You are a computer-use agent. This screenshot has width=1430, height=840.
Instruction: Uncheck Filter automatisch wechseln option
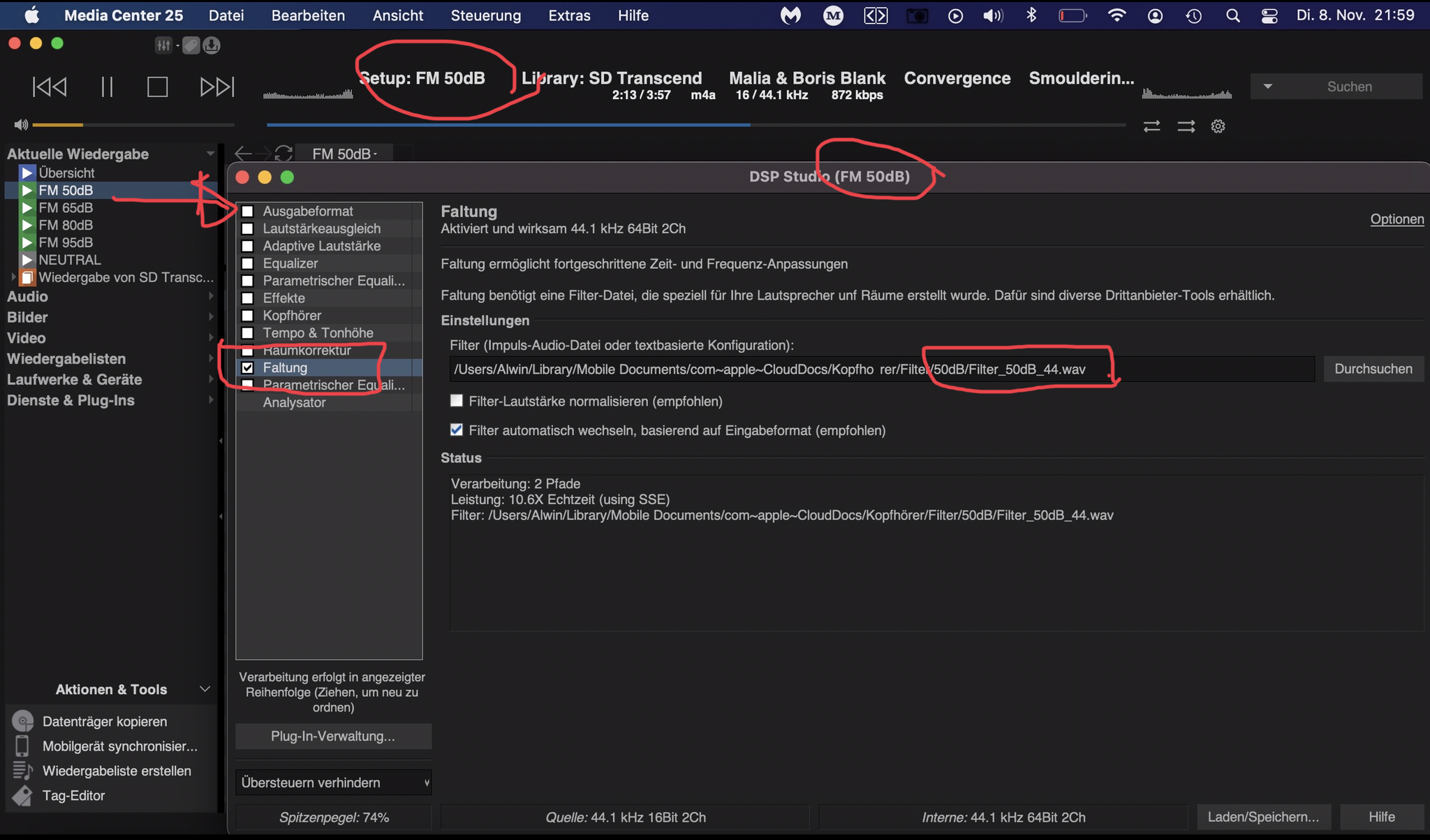coord(457,430)
